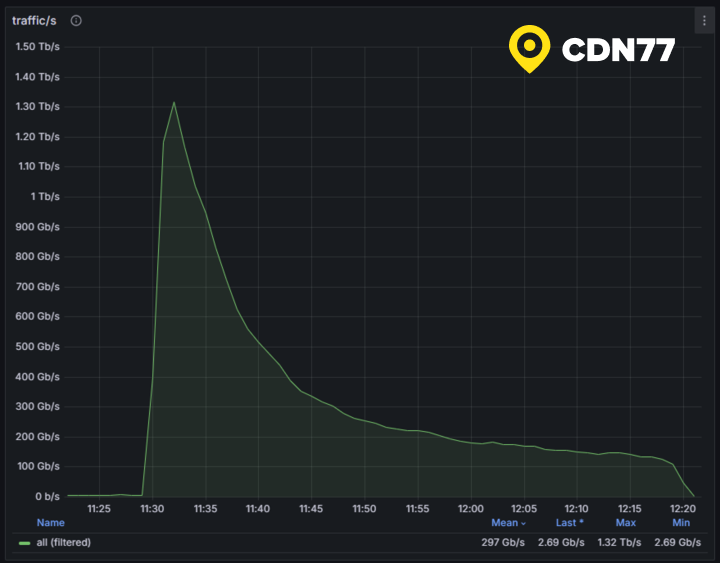Sort legend by Last * column
Image resolution: width=720 pixels, height=563 pixels.
click(x=569, y=523)
